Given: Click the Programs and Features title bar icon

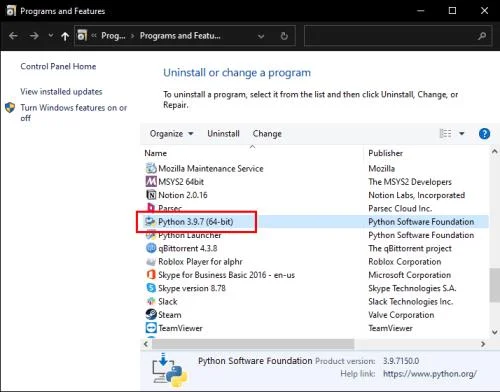Looking at the screenshot, I should click(x=11, y=11).
